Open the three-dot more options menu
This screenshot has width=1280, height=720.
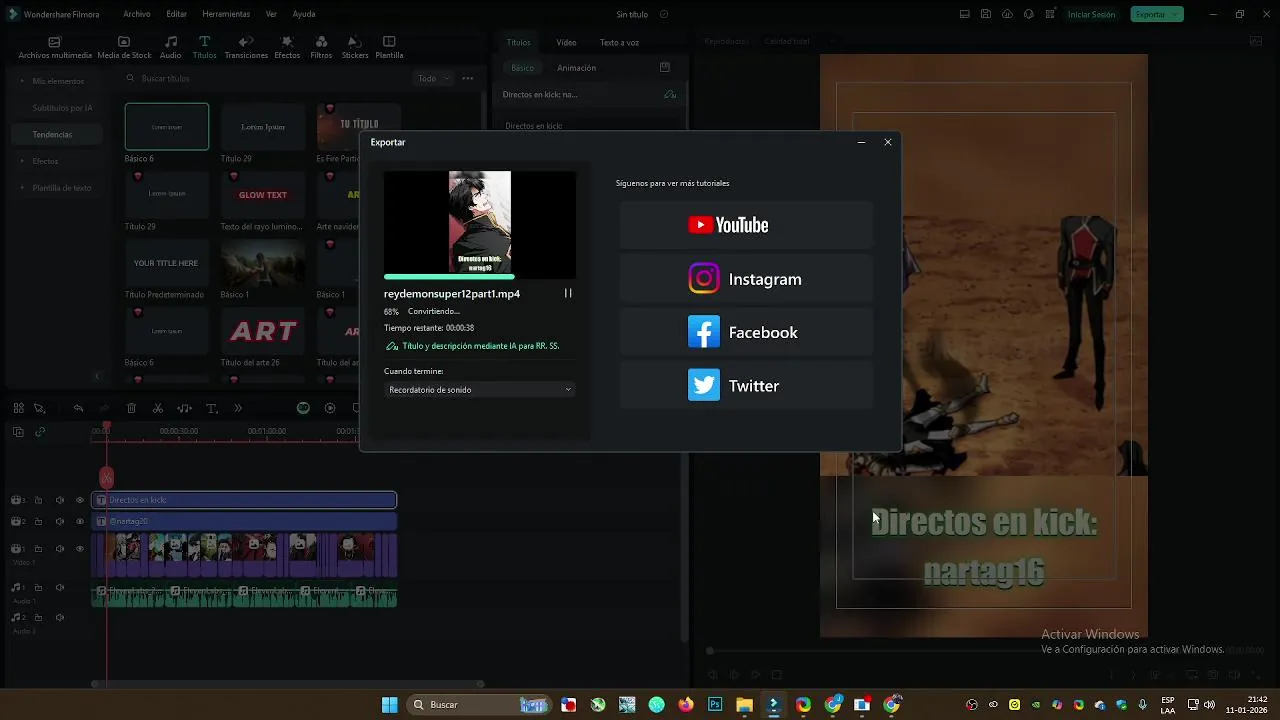[467, 78]
